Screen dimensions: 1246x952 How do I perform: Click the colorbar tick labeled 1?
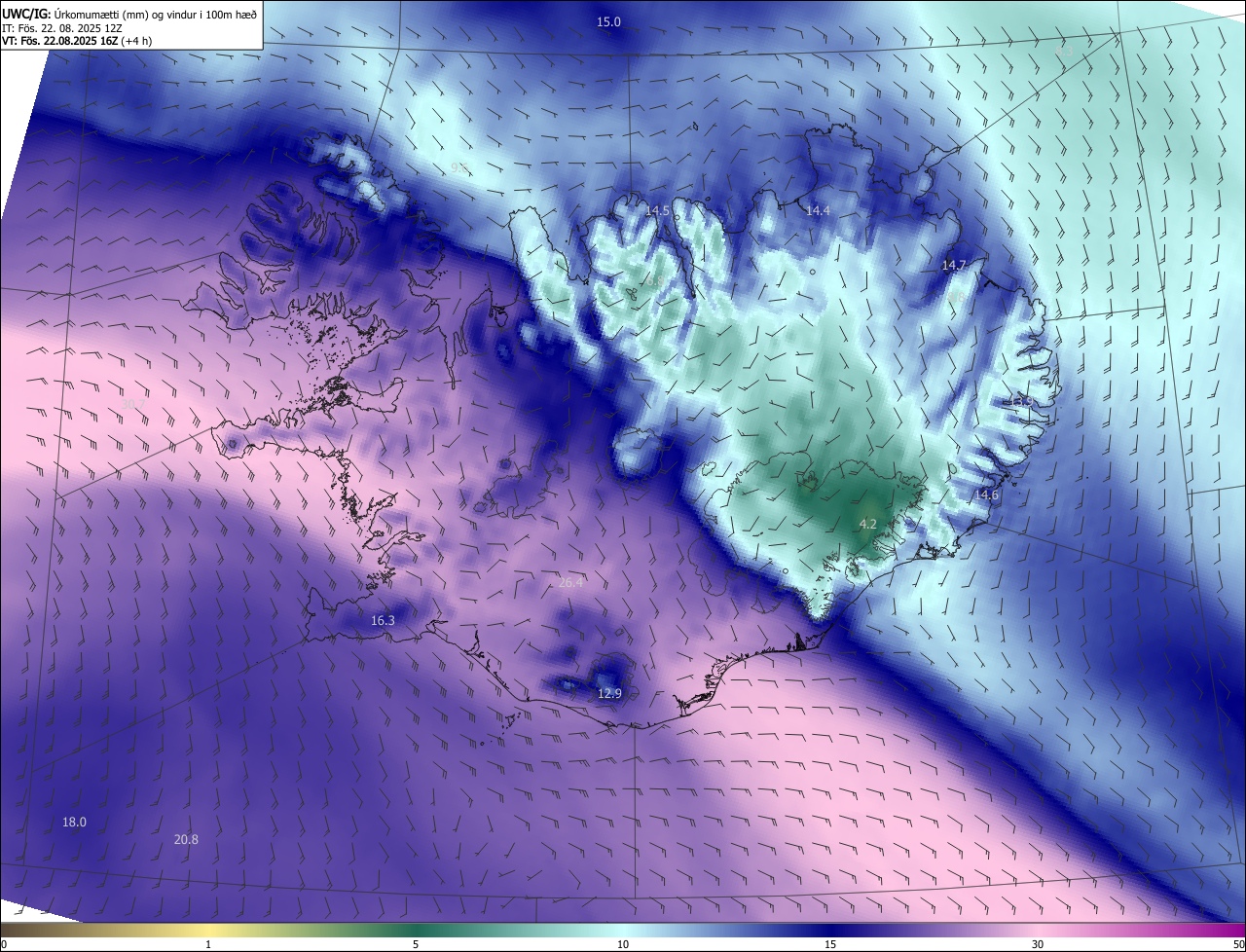pos(208,944)
